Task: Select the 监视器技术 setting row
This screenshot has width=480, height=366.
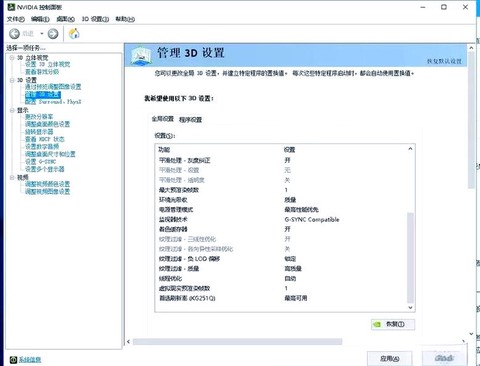Action: (281, 219)
